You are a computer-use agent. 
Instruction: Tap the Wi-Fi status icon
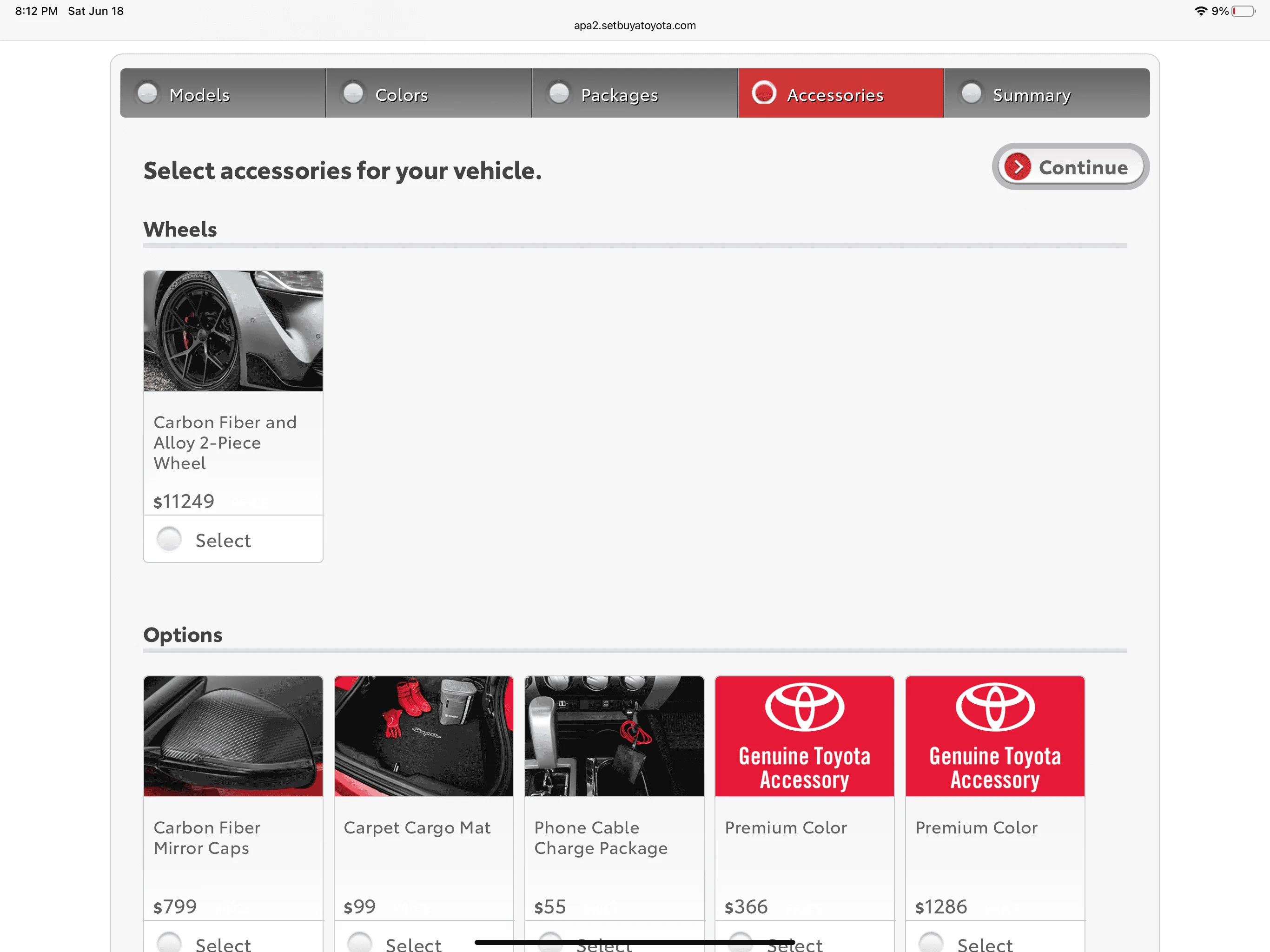click(x=1201, y=11)
